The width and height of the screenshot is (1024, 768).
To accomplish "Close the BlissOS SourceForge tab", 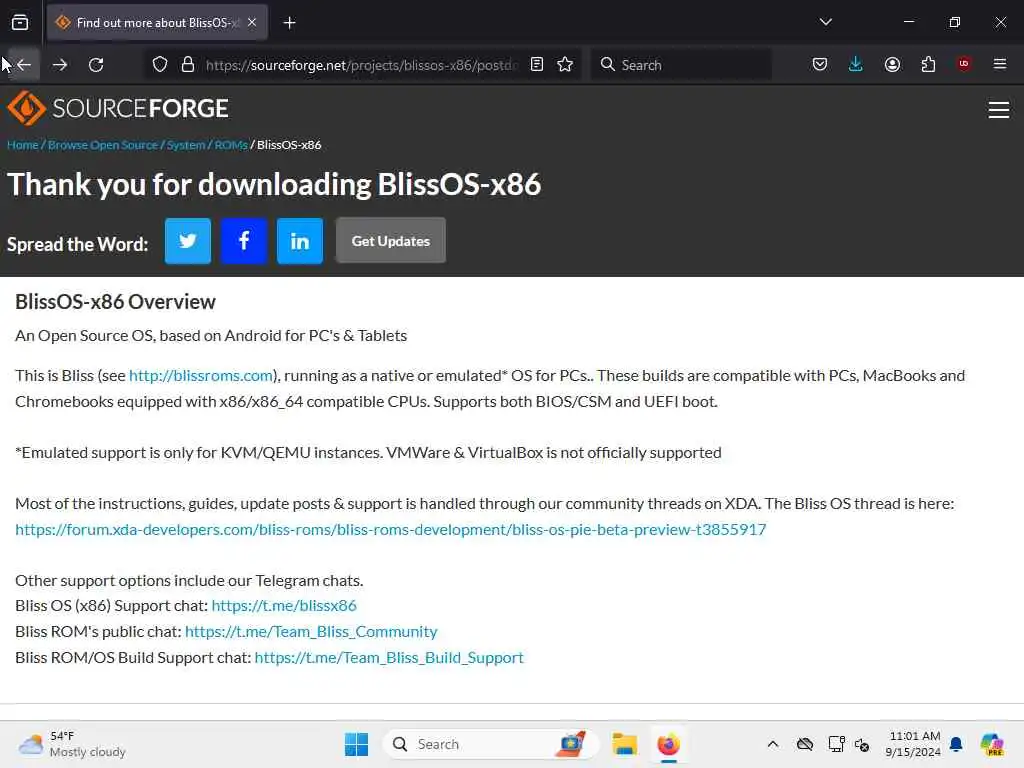I will (252, 22).
